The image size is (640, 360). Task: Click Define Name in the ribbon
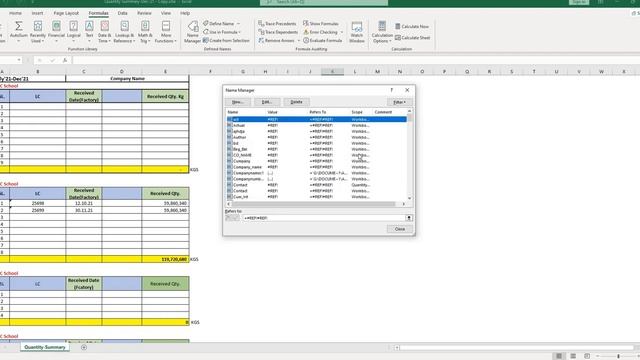(x=218, y=24)
